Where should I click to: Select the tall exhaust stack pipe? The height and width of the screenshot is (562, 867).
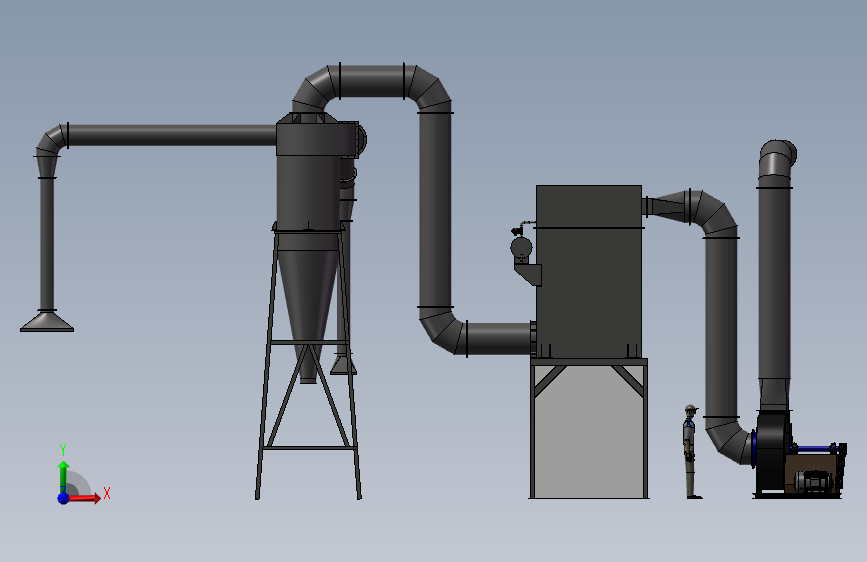coord(774,282)
